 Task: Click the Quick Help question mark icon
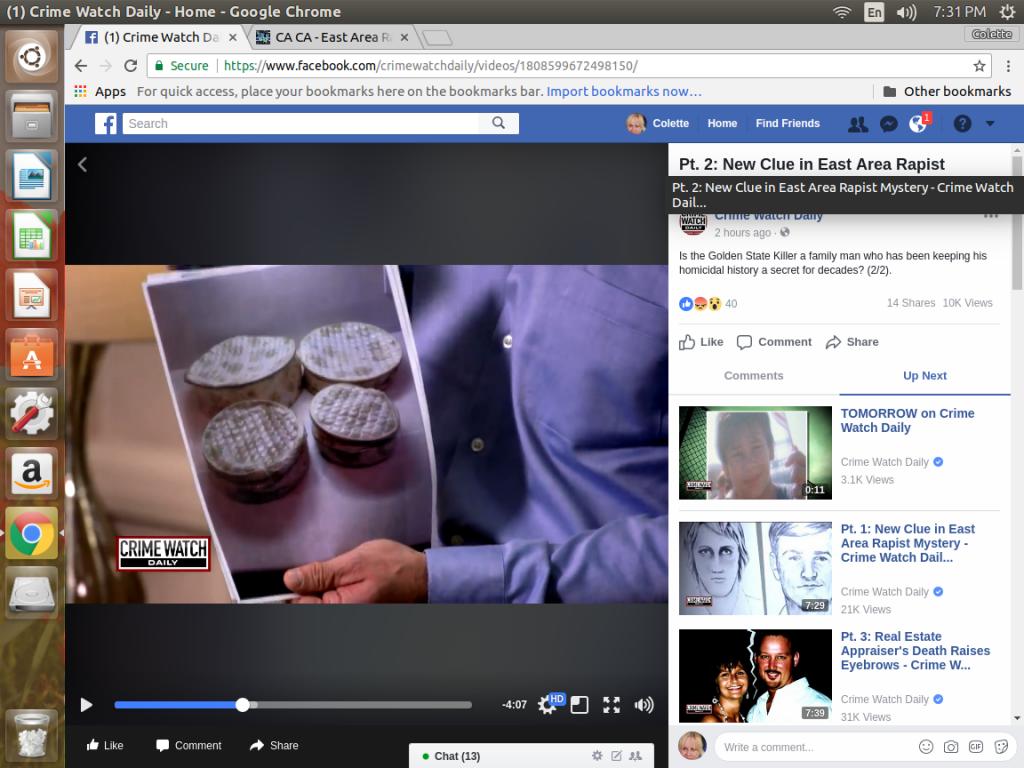pyautogui.click(x=962, y=124)
